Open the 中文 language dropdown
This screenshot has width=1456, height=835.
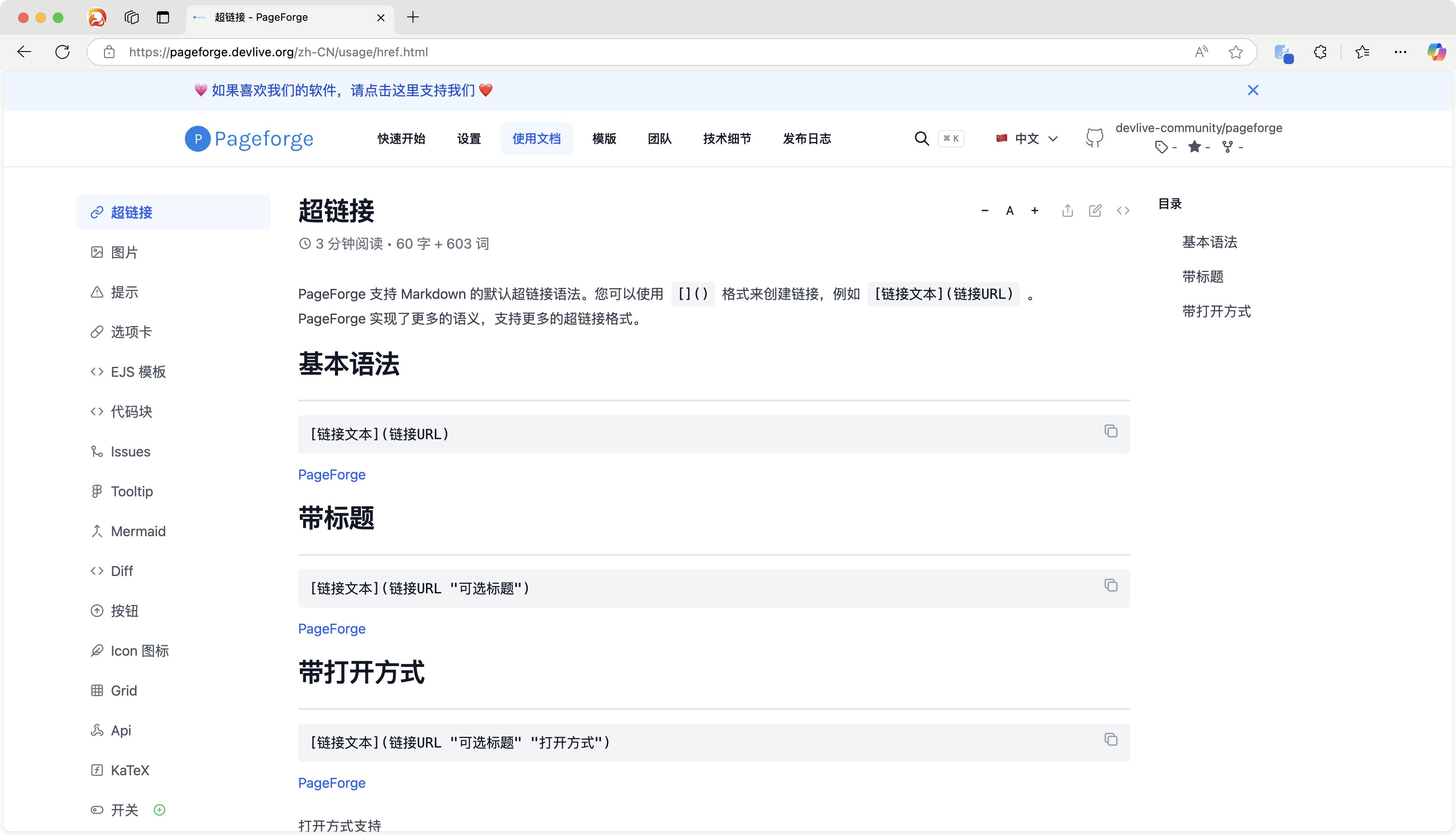pos(1027,139)
